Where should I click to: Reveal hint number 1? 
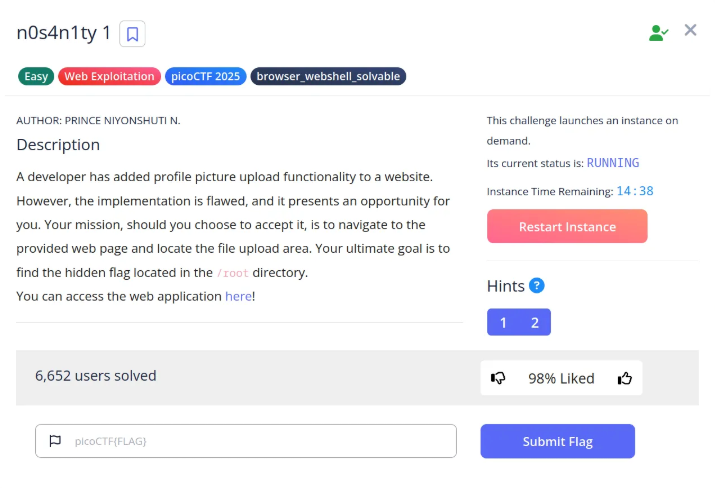[503, 322]
